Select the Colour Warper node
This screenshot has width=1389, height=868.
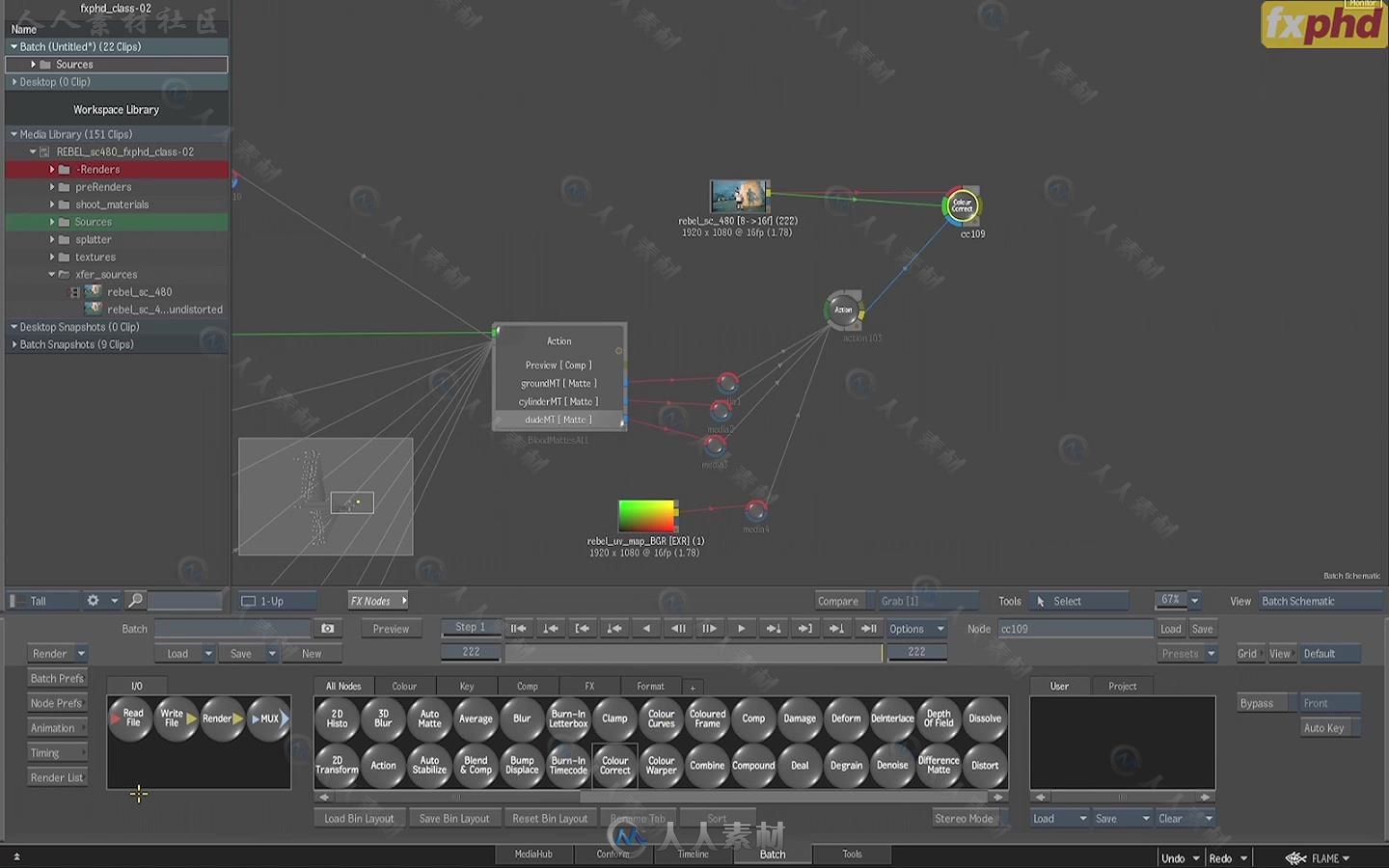tap(661, 765)
